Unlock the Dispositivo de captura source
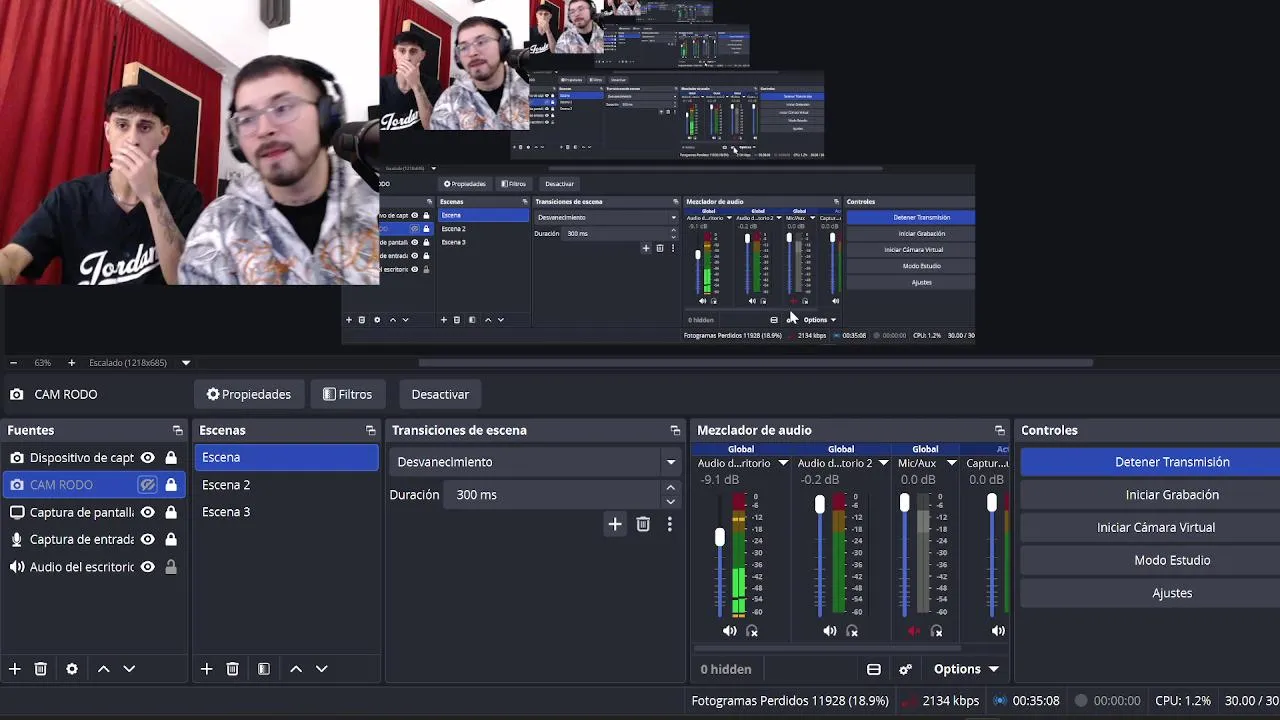This screenshot has width=1280, height=720. 171,458
